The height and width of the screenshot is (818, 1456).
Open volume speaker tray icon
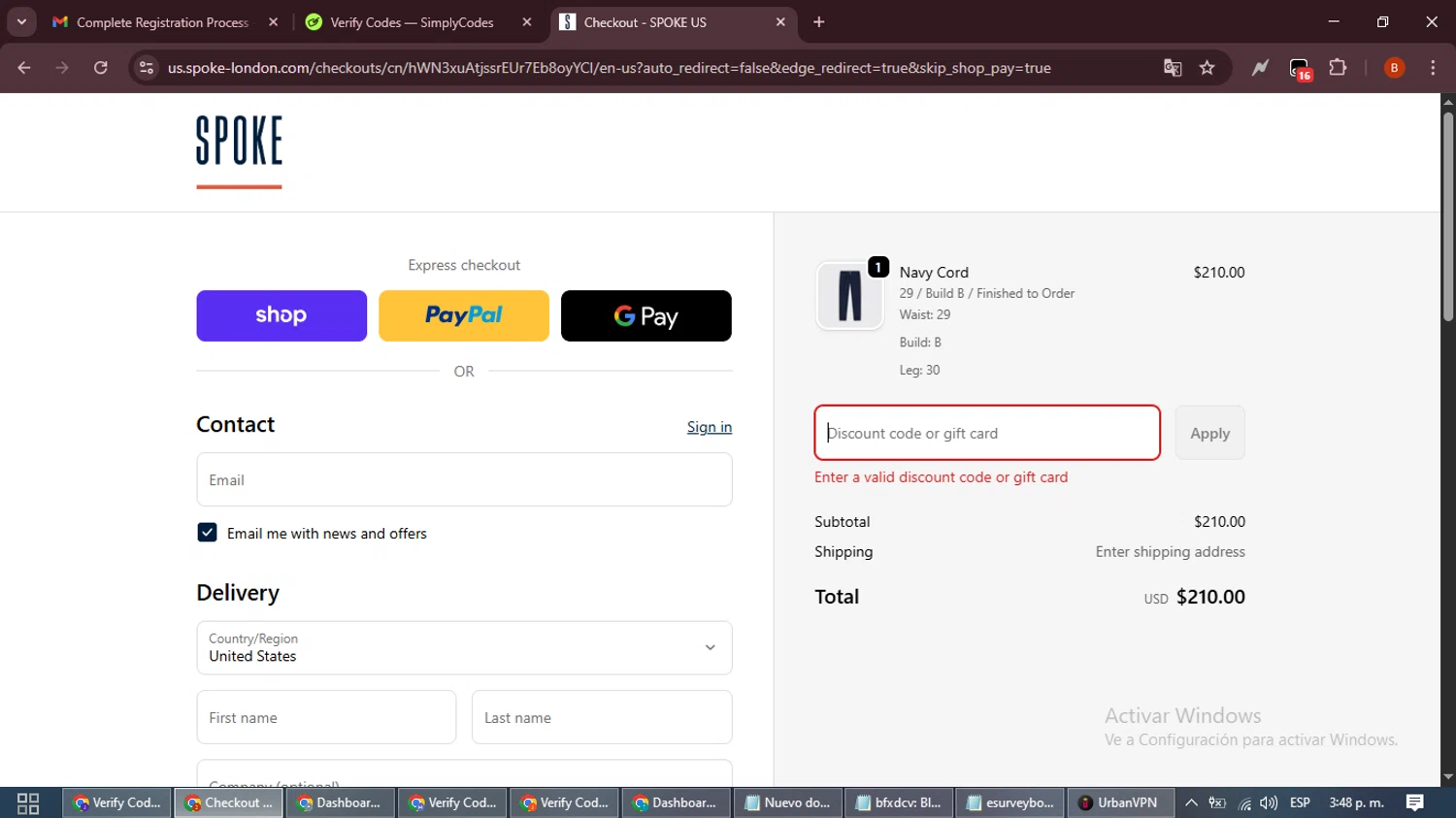pyautogui.click(x=1269, y=803)
